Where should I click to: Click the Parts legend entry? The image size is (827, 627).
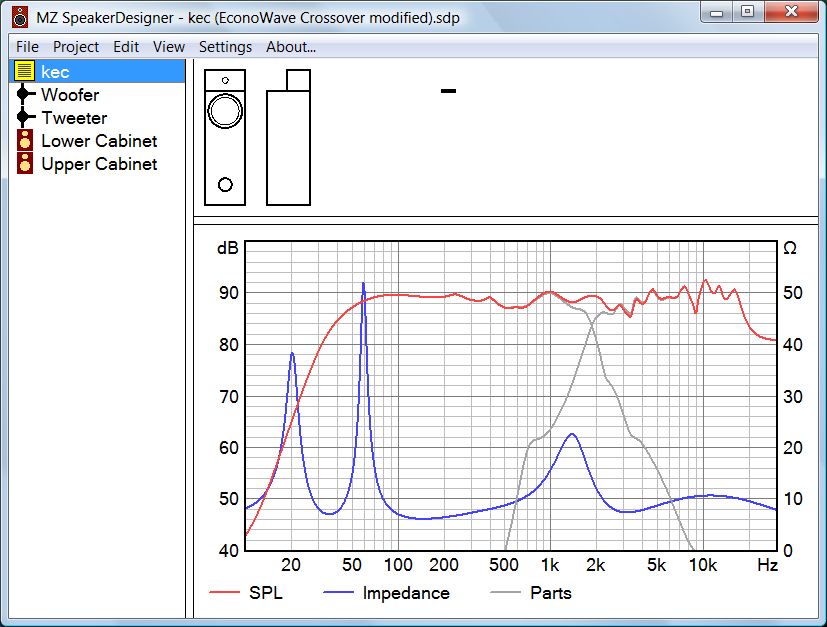tap(531, 593)
